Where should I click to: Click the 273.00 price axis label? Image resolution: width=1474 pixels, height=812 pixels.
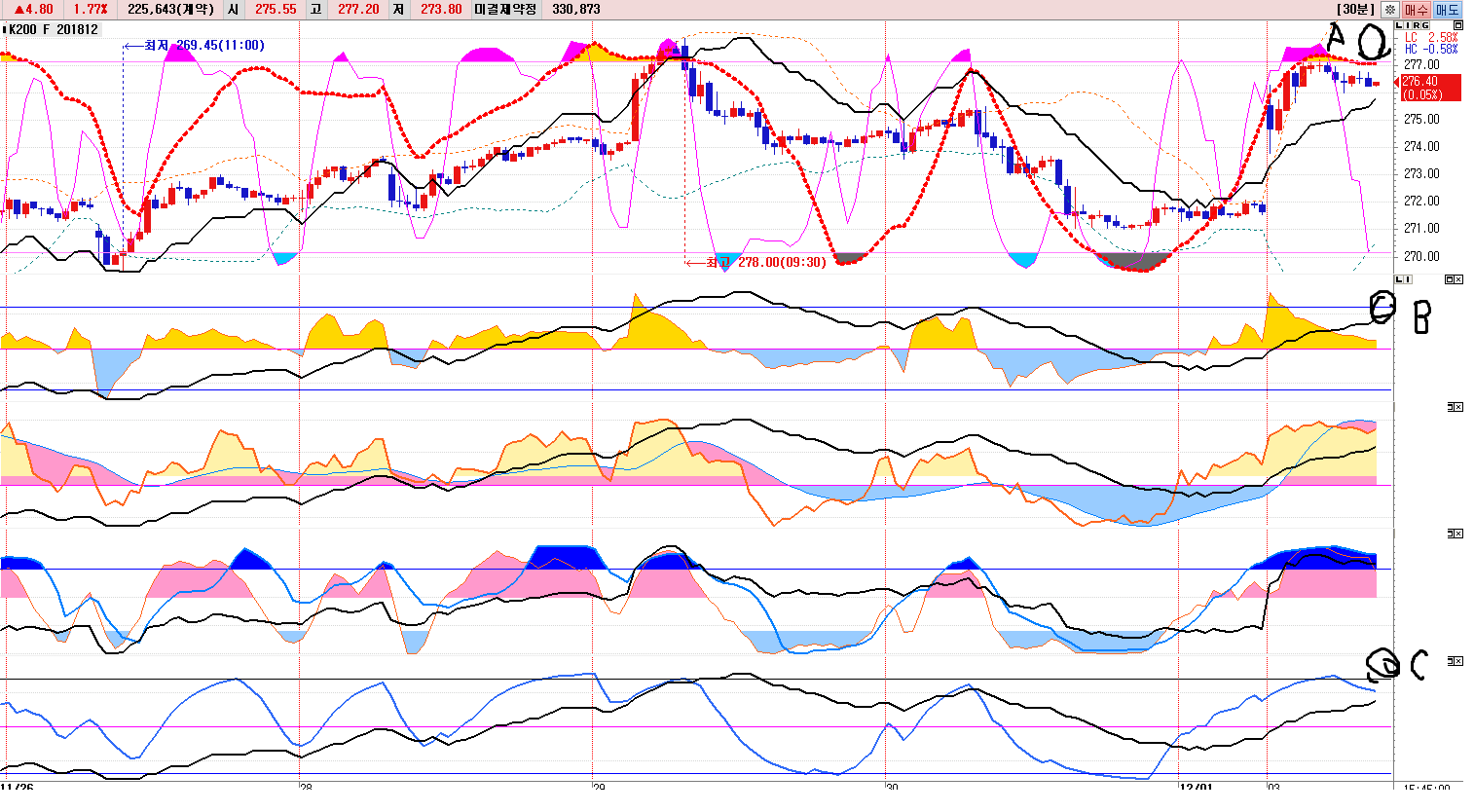coord(1420,173)
